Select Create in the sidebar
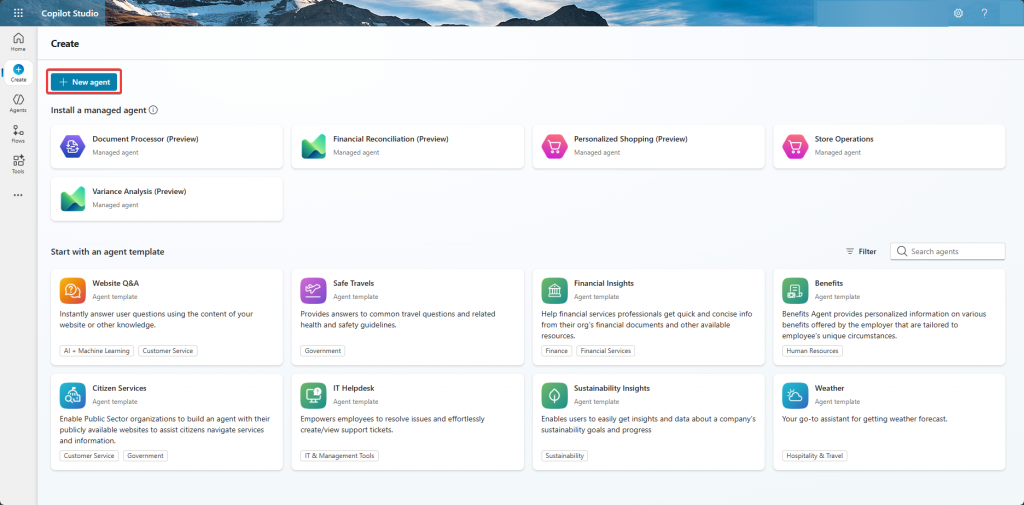The width and height of the screenshot is (1024, 505). point(18,73)
